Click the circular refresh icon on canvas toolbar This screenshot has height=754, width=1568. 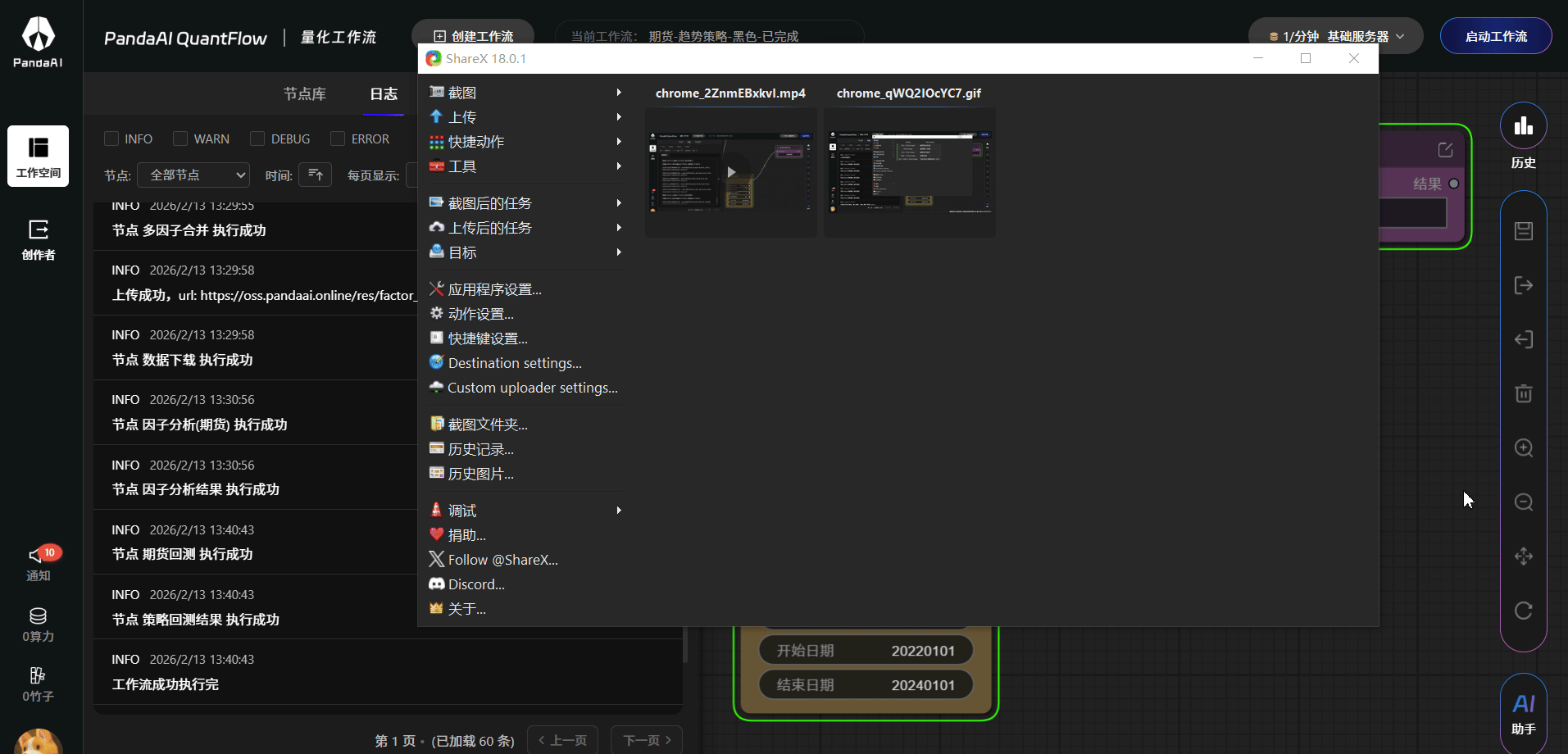1524,611
